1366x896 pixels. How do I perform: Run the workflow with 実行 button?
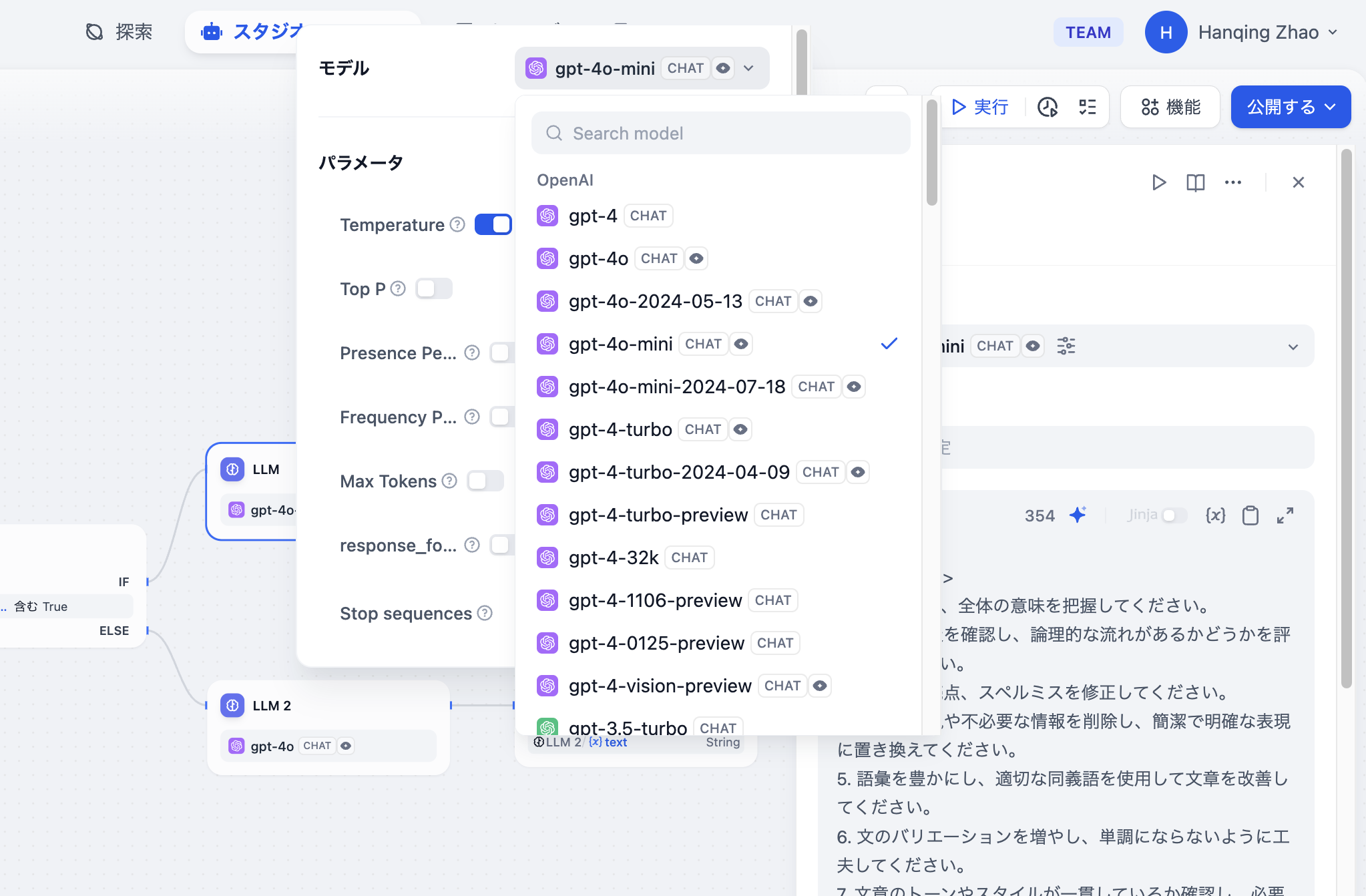[979, 107]
